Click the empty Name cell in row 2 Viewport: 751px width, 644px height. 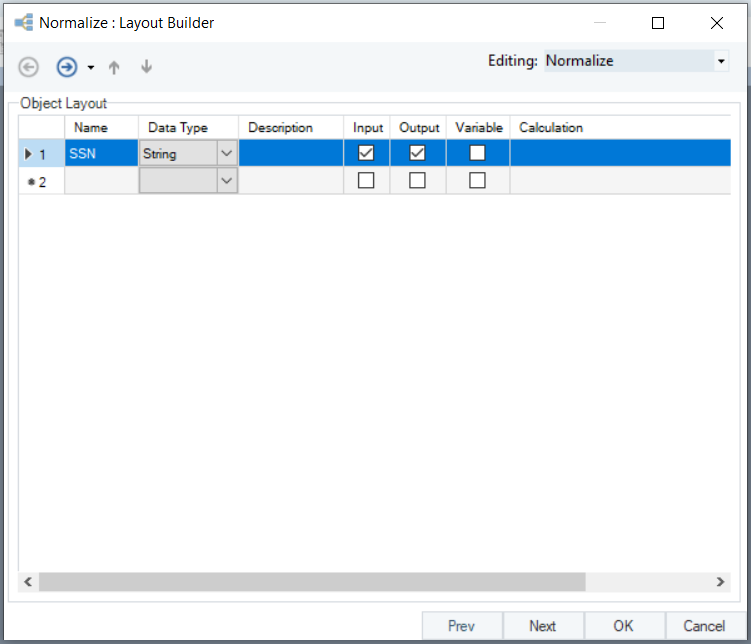[101, 181]
